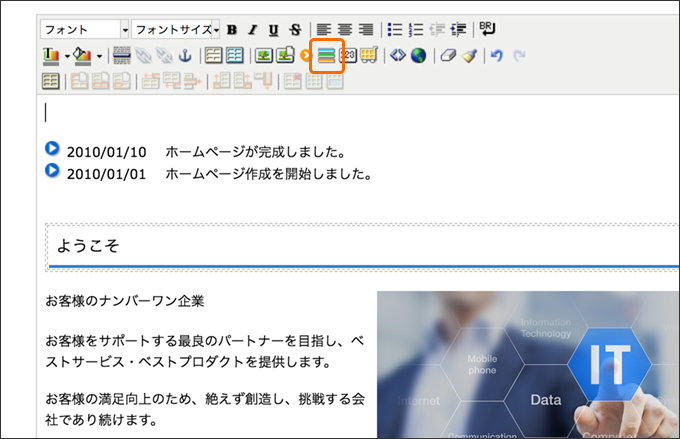Image resolution: width=680 pixels, height=439 pixels.
Task: Center align text
Action: 345,29
